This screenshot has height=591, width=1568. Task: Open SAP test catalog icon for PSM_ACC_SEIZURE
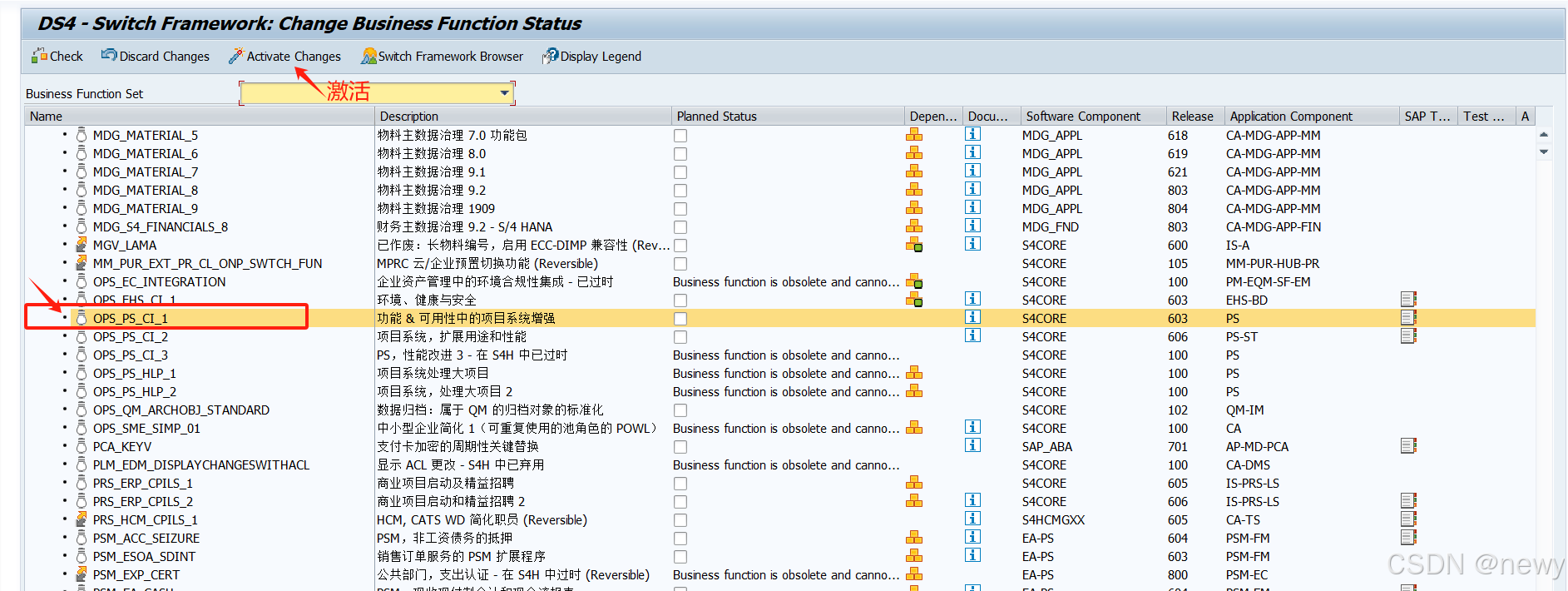pos(1408,538)
